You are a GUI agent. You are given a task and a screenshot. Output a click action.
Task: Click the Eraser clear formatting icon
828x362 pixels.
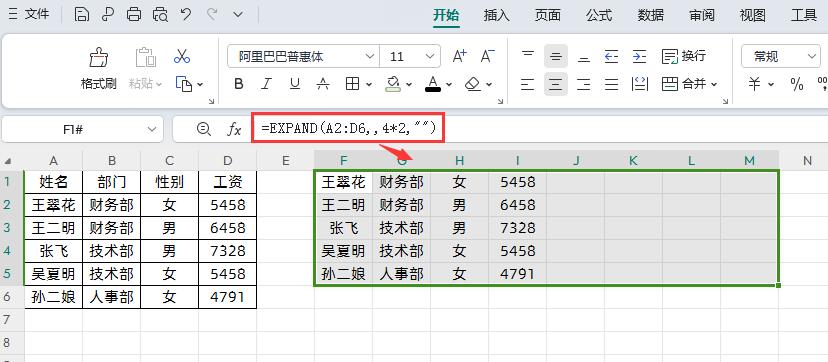pyautogui.click(x=474, y=83)
